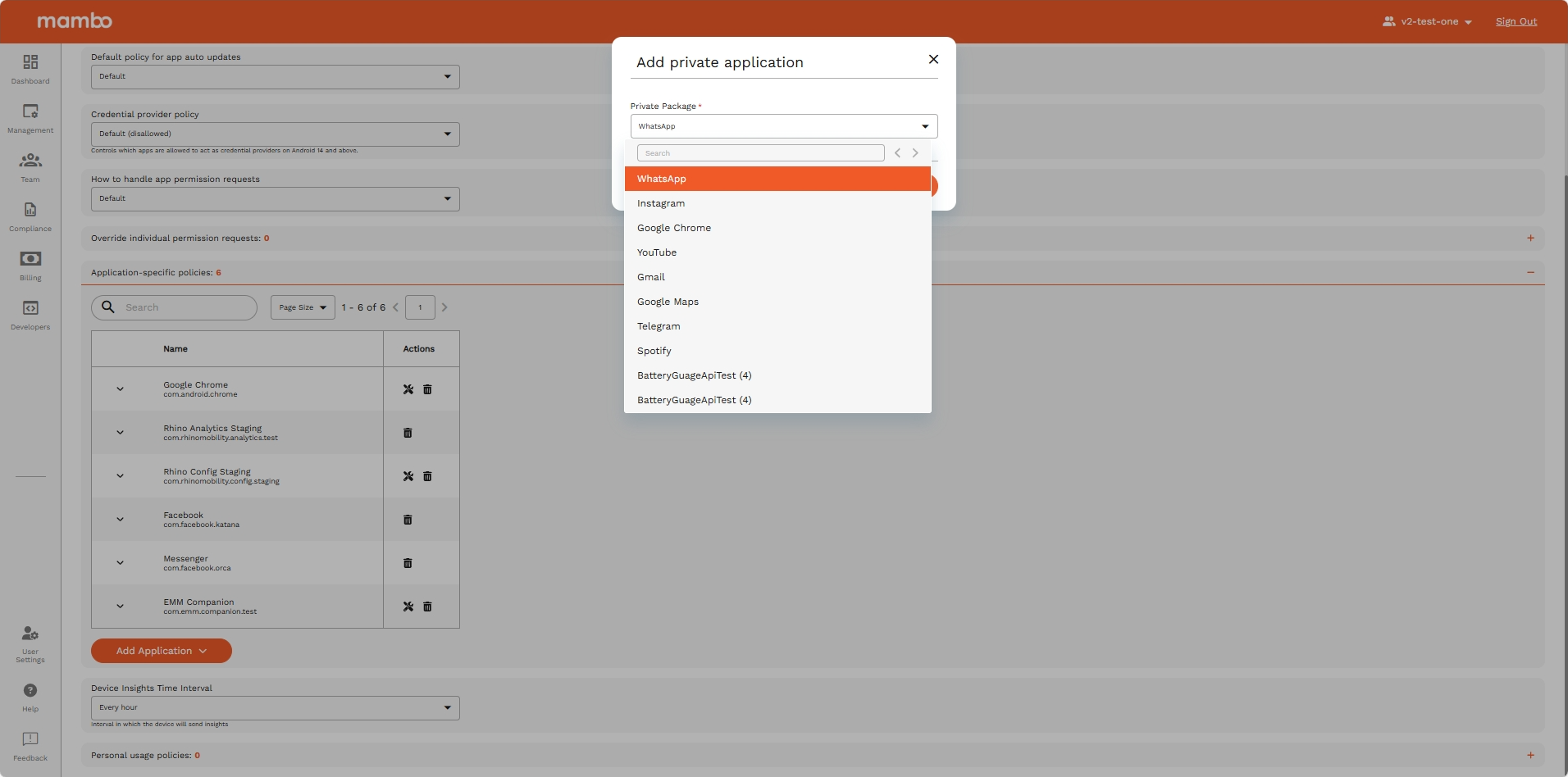1568x777 pixels.
Task: Configure Google Chrome with tools icon
Action: pos(408,389)
